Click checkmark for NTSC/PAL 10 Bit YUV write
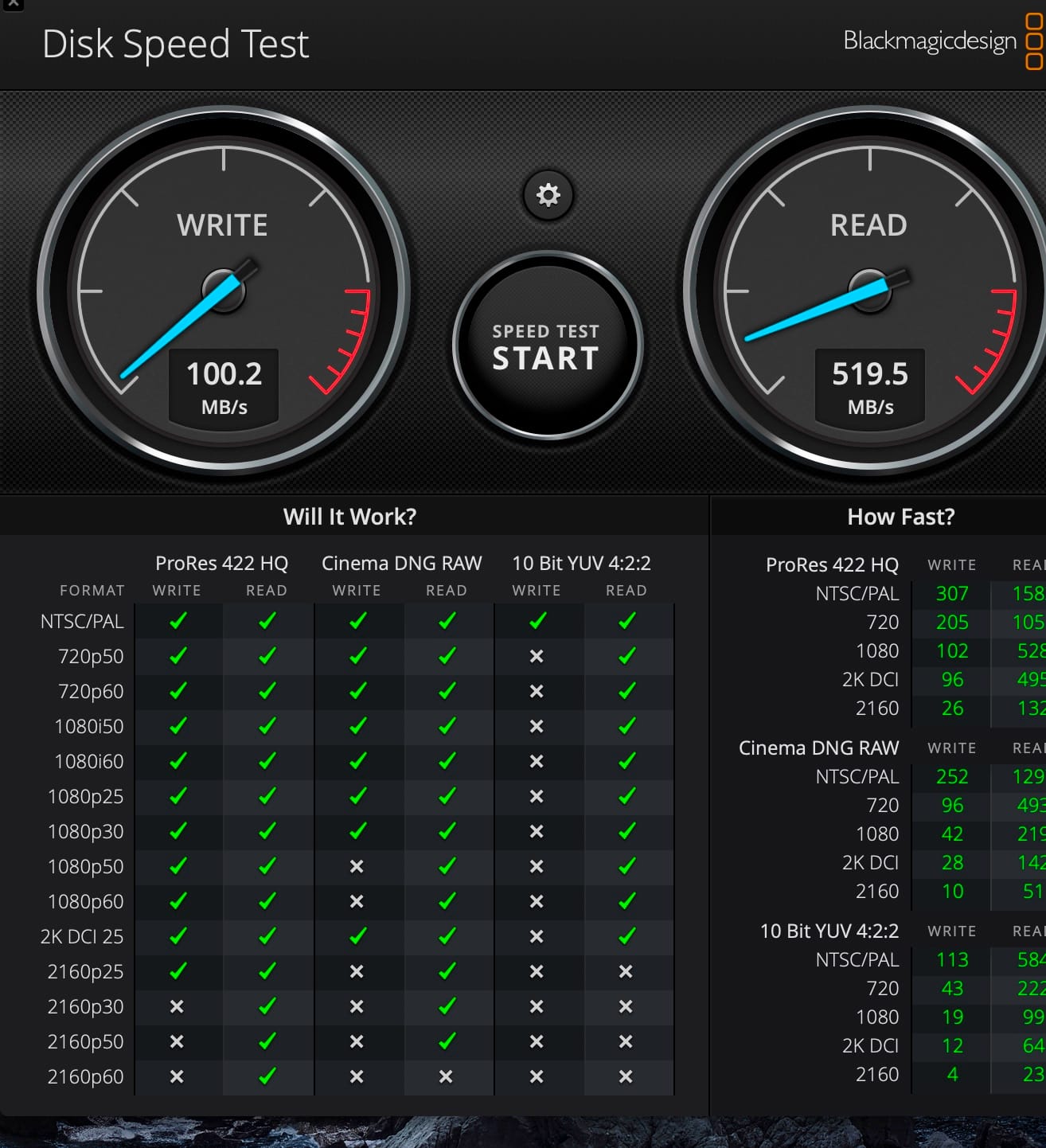 click(538, 621)
